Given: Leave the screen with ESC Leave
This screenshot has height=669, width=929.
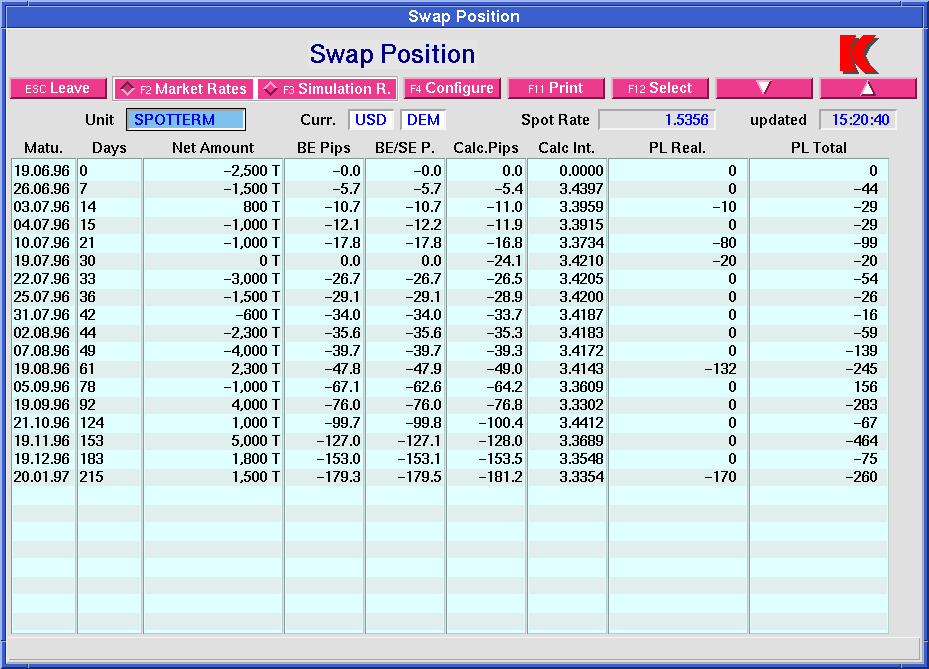Looking at the screenshot, I should (58, 88).
